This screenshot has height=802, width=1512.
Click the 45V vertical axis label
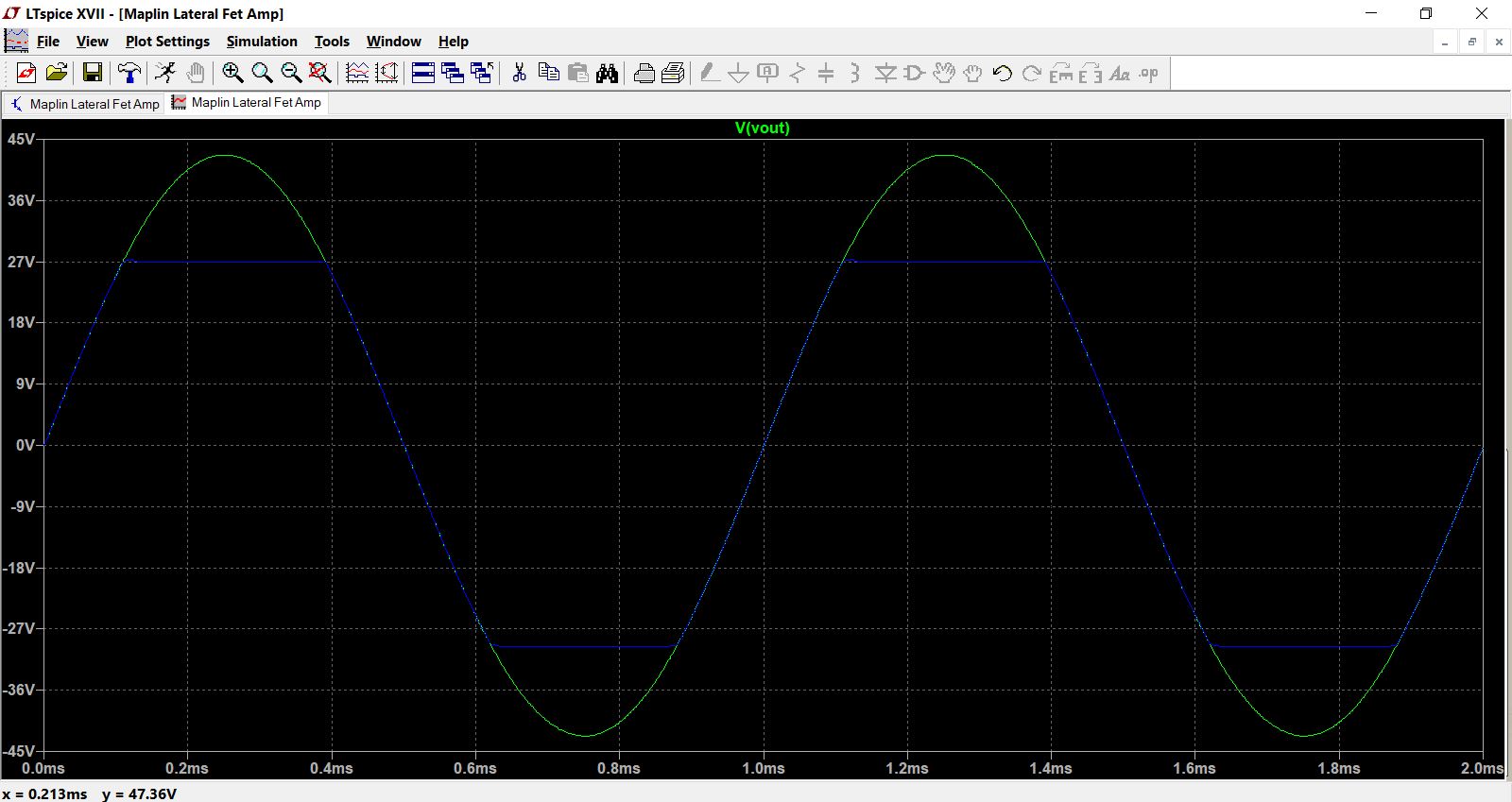click(x=21, y=139)
